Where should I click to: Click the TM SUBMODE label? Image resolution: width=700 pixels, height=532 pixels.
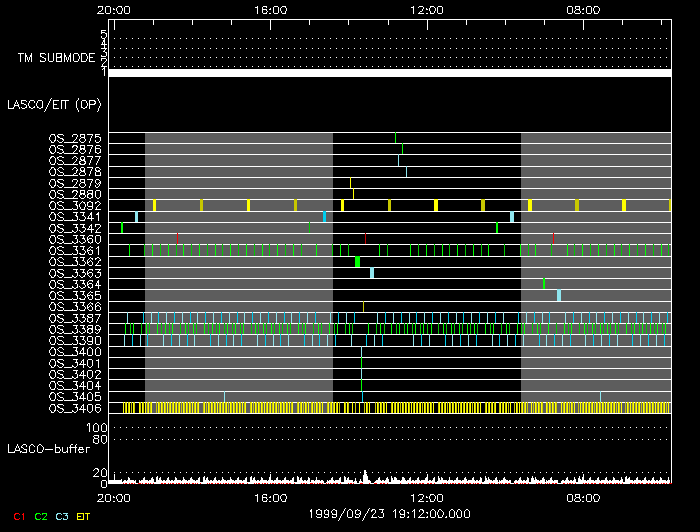(x=57, y=58)
